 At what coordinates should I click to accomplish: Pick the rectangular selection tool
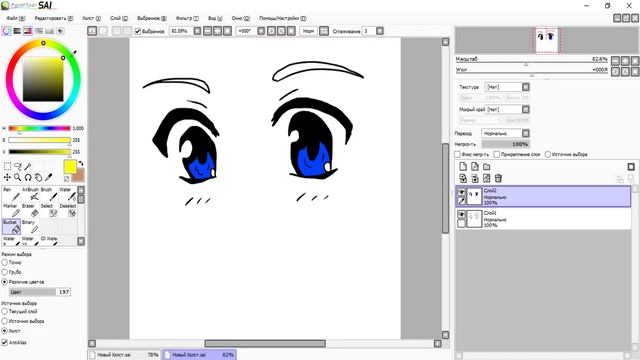pos(7,166)
